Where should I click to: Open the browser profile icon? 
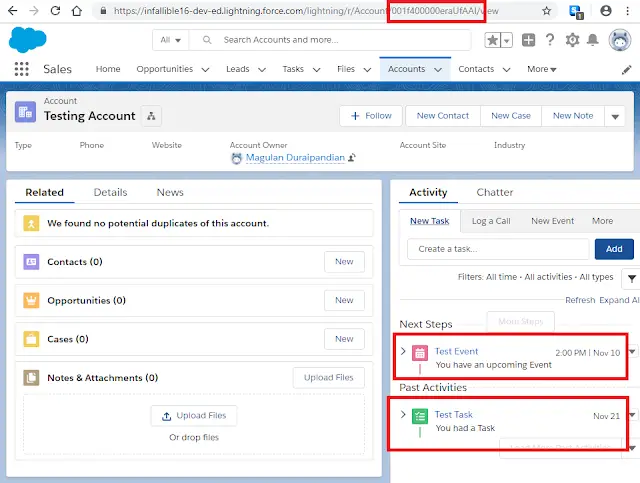(x=606, y=11)
